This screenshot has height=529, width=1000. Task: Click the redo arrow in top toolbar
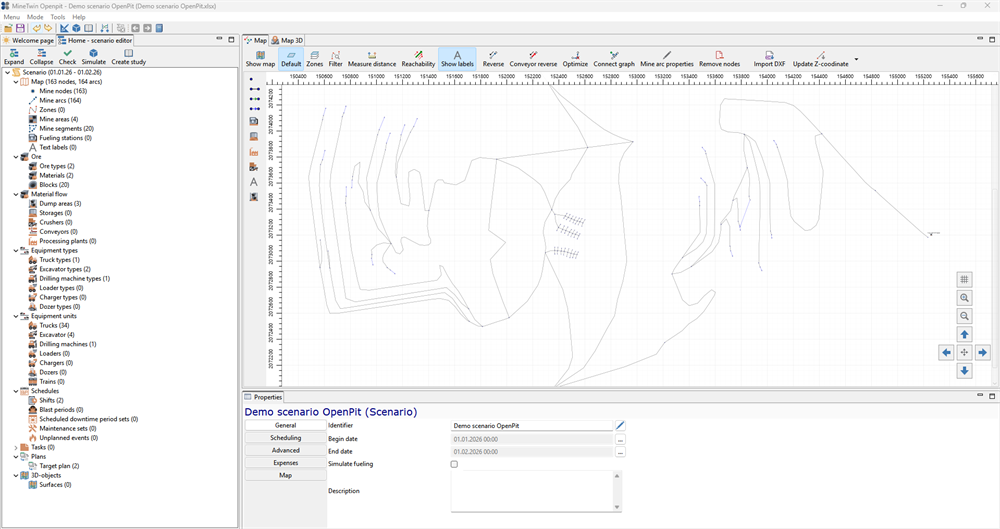48,28
